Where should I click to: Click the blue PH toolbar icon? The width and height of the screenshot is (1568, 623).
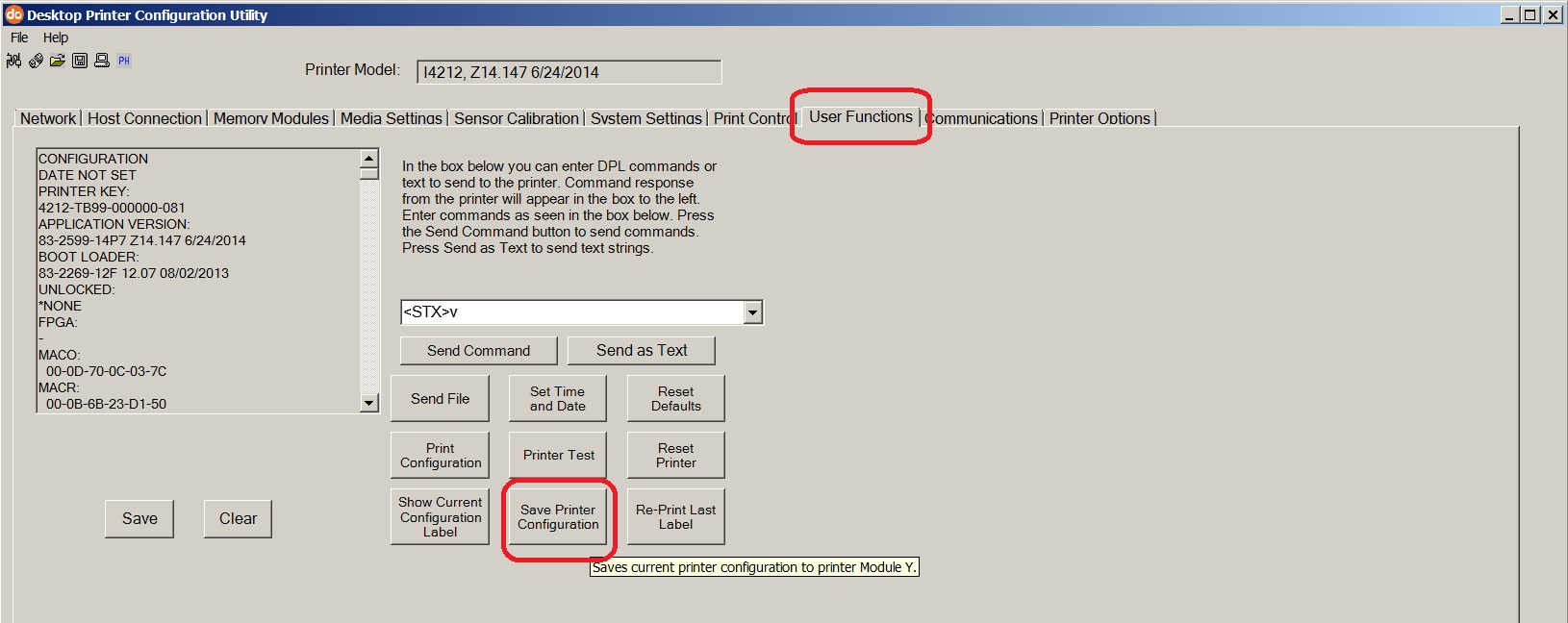pos(124,61)
